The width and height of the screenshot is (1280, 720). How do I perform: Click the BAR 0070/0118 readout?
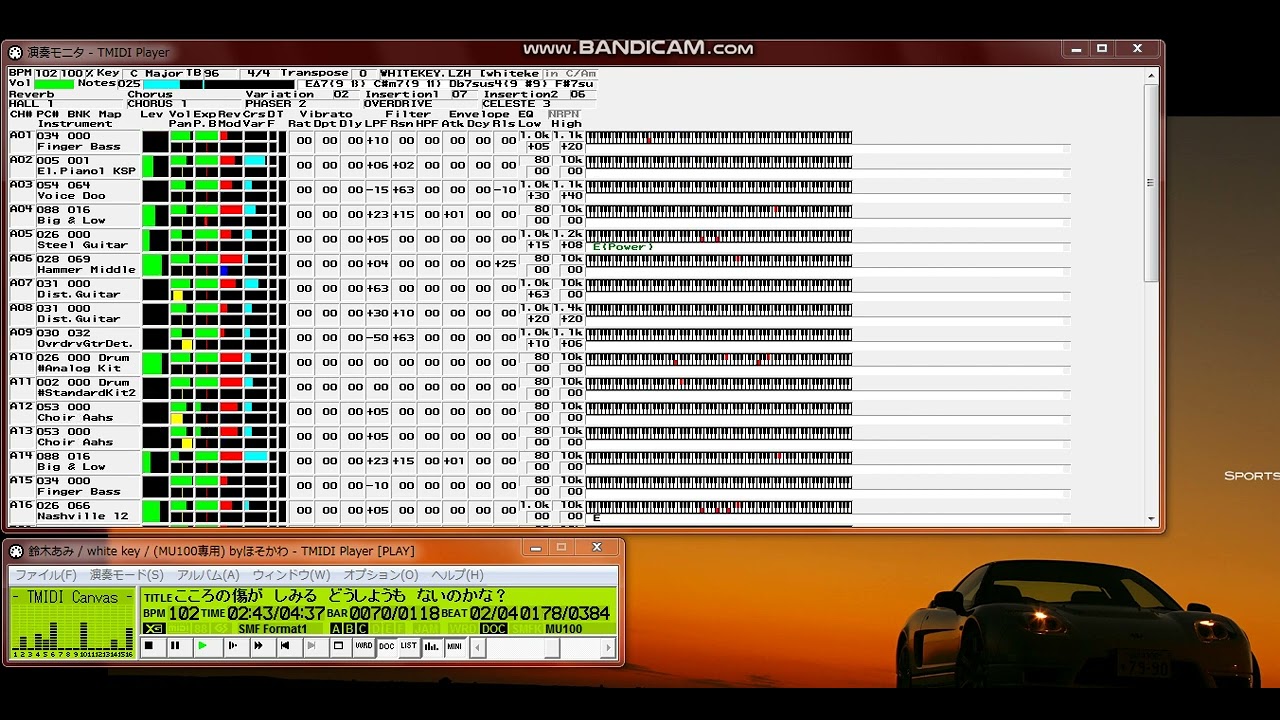tap(382, 613)
